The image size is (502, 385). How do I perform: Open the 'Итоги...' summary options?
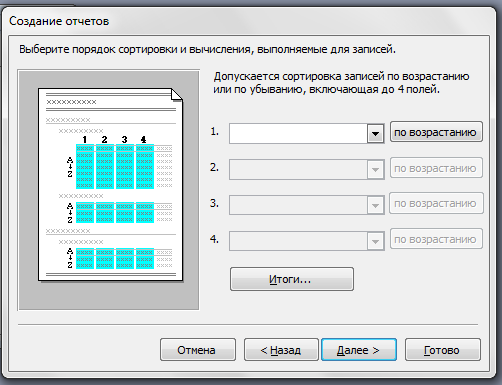[292, 279]
